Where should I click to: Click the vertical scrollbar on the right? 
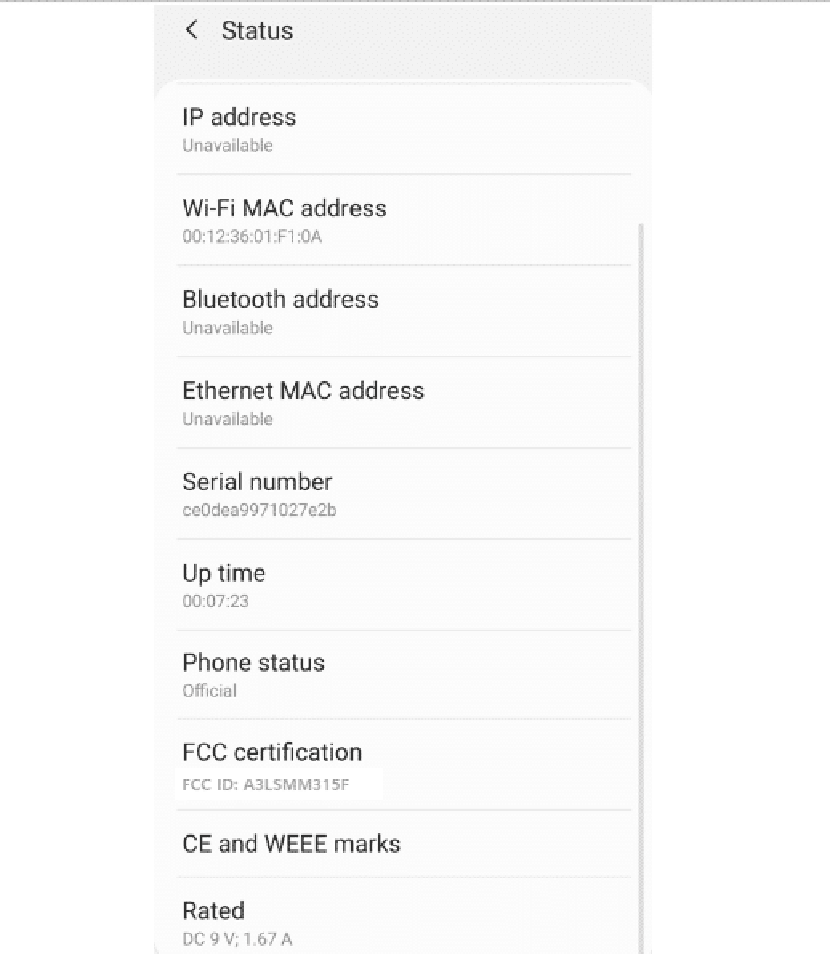[x=641, y=588]
